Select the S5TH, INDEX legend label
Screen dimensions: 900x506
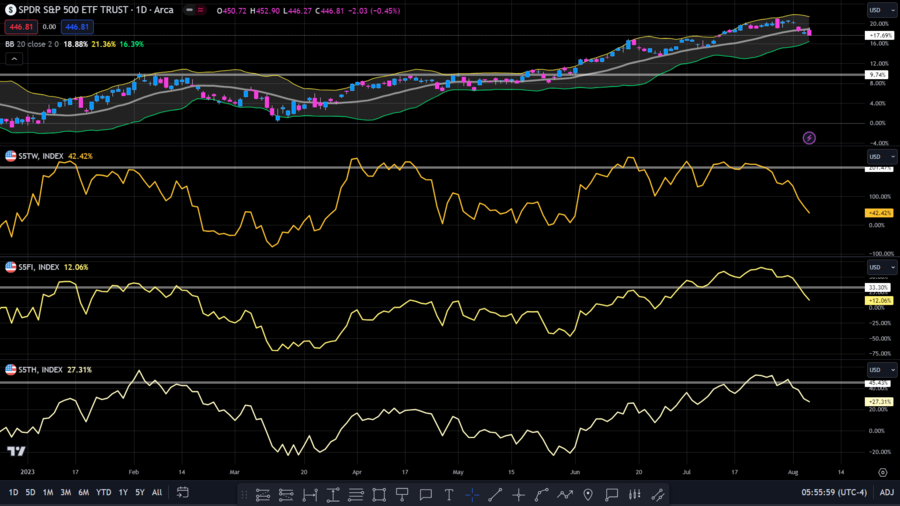[40, 369]
